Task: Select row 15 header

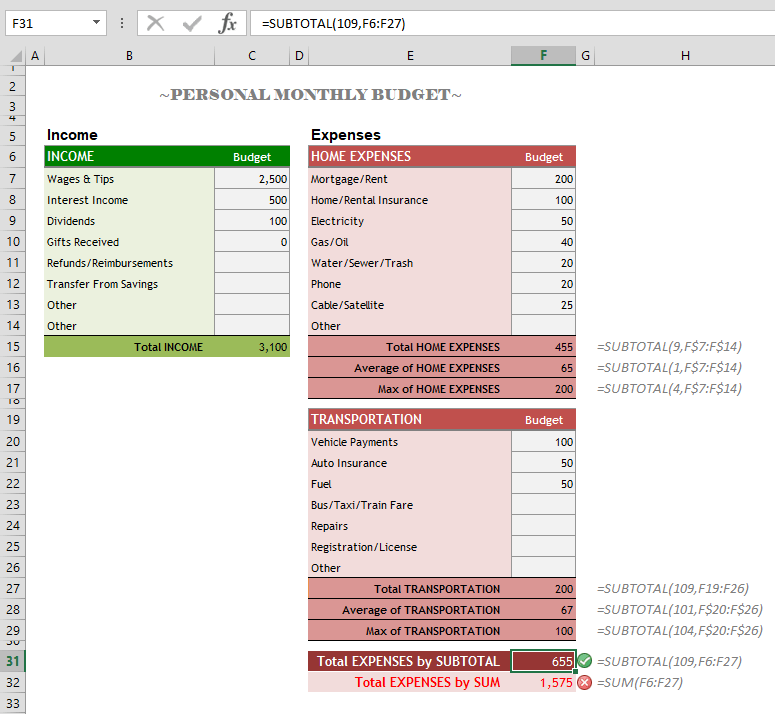Action: coord(13,346)
